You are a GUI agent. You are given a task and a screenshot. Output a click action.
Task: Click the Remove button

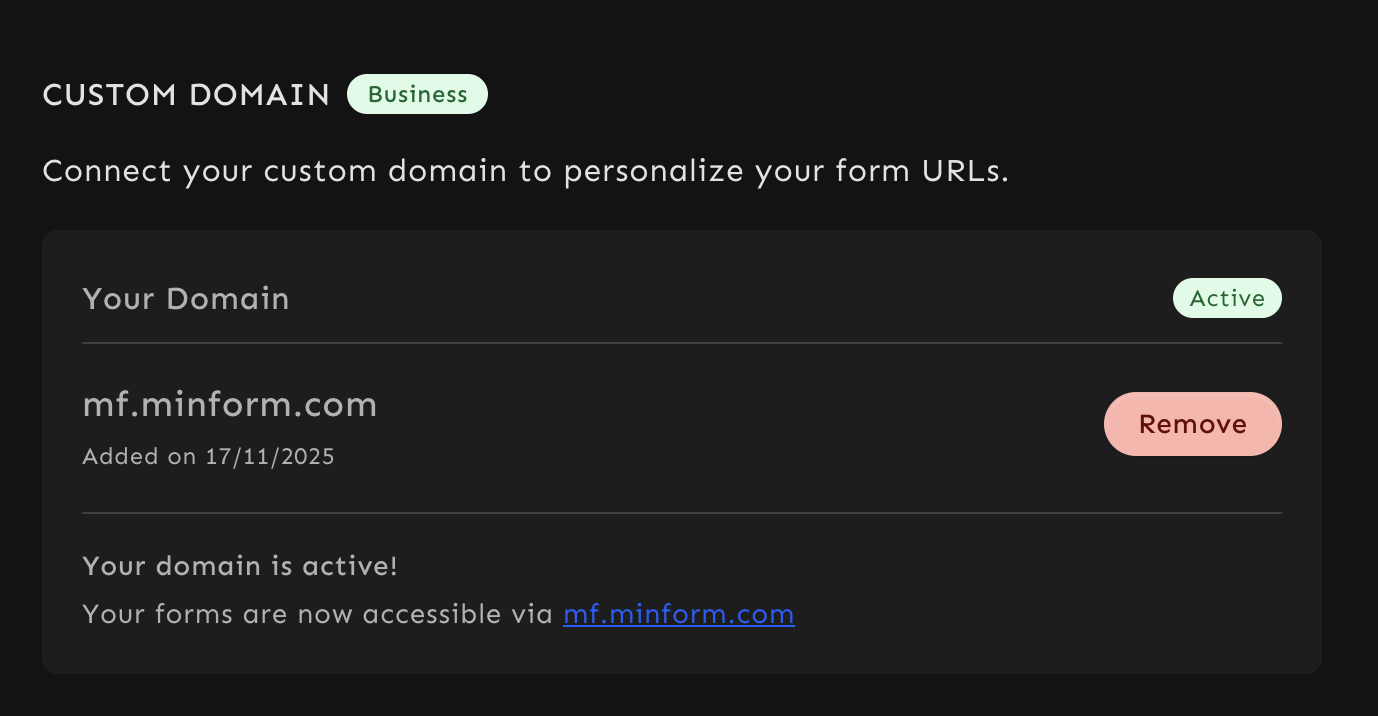(x=1192, y=424)
